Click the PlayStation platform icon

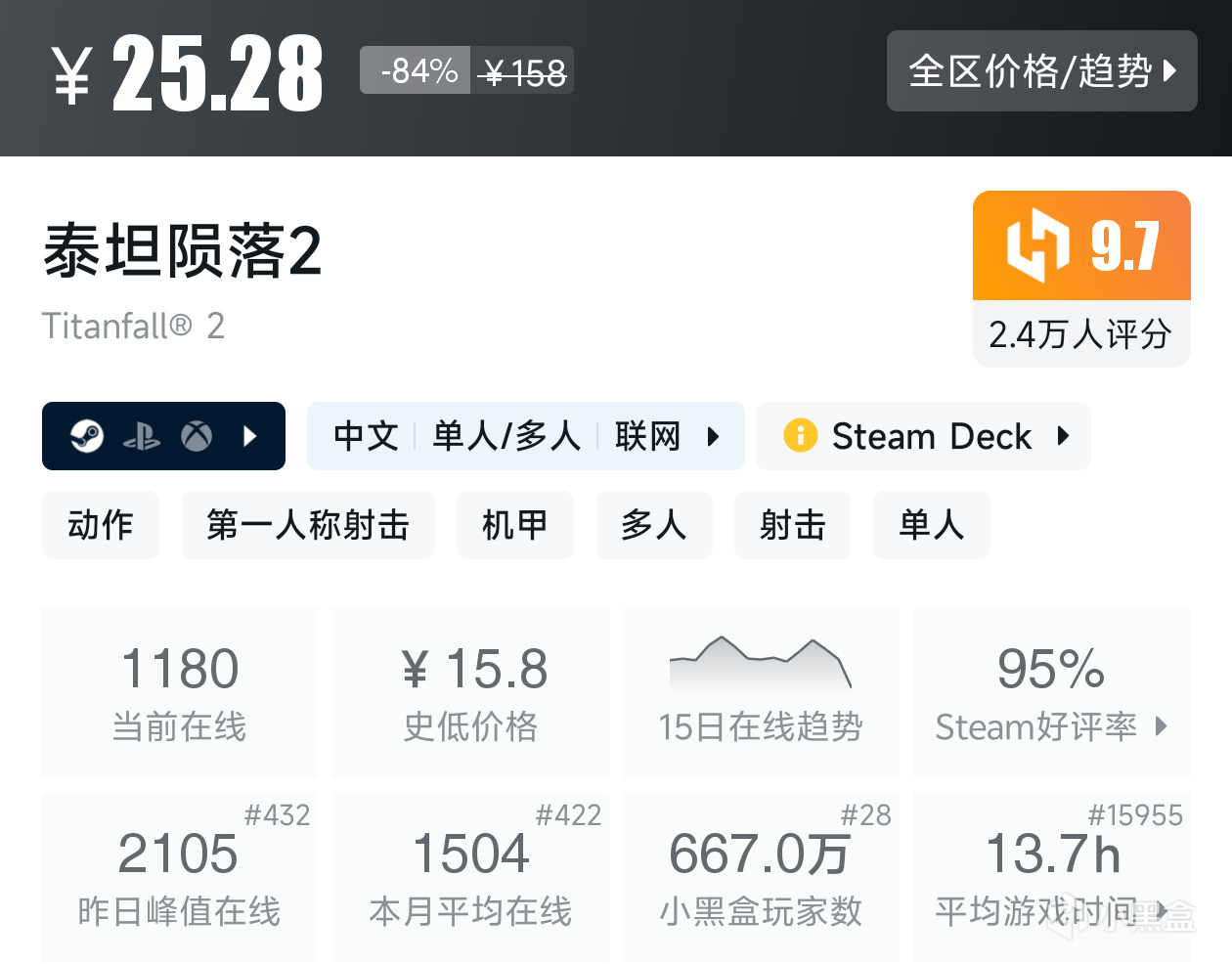142,436
